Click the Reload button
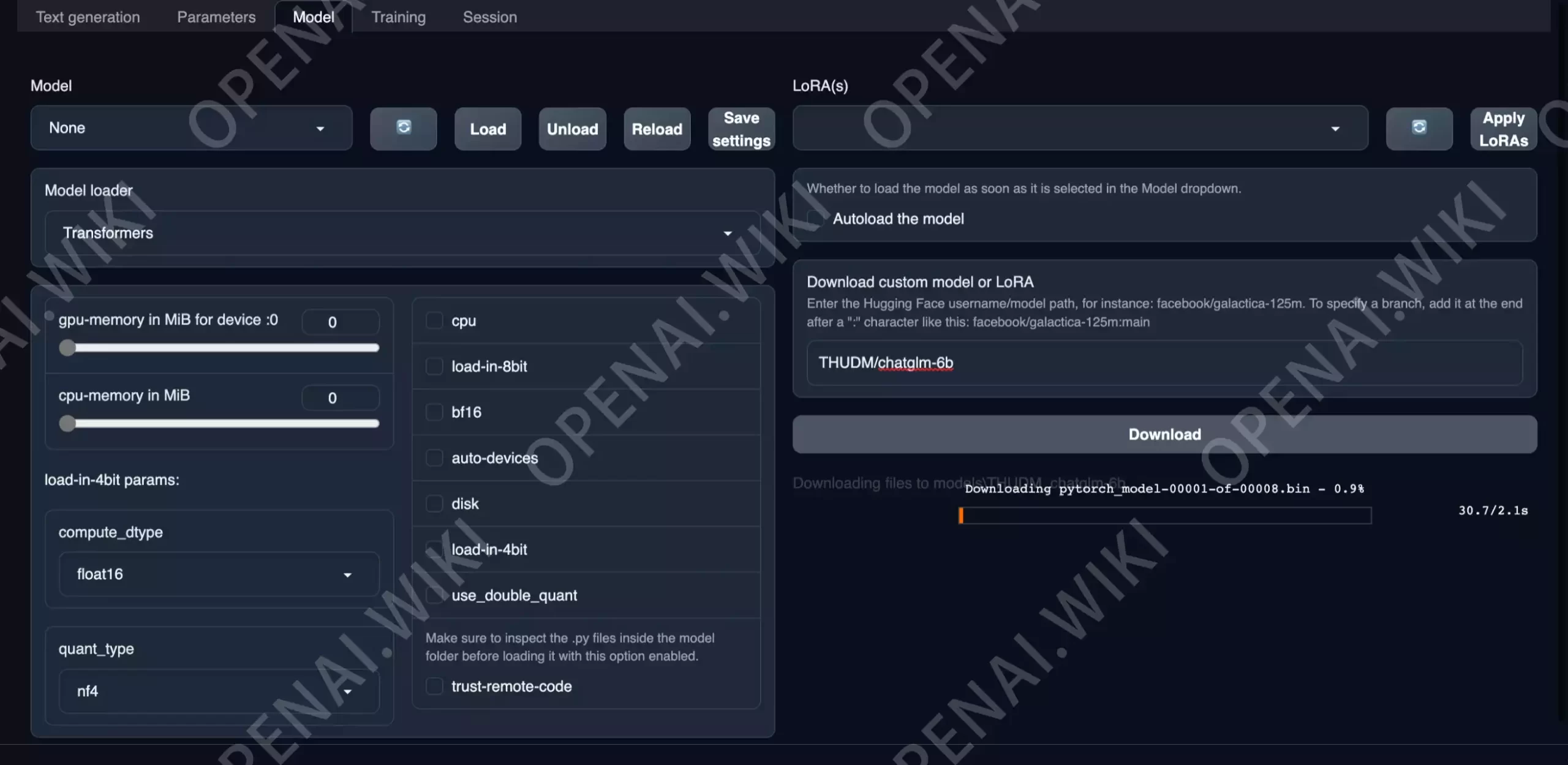1568x765 pixels. click(657, 129)
